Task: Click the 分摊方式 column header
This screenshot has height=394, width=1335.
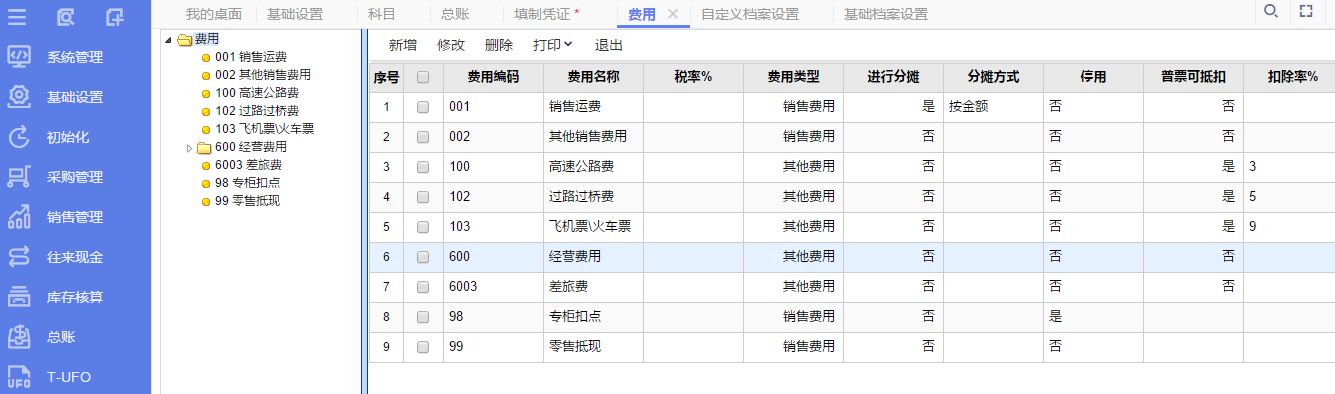Action: [993, 77]
